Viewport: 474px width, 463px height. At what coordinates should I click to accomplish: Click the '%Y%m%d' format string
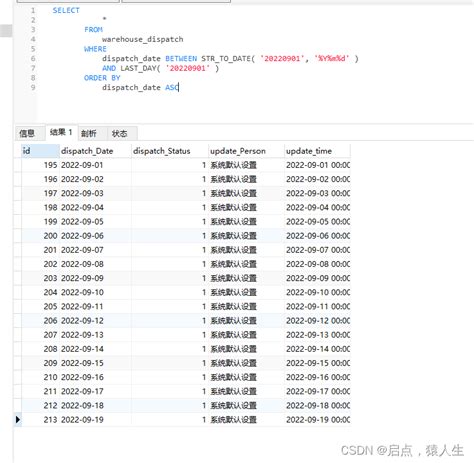tap(331, 59)
